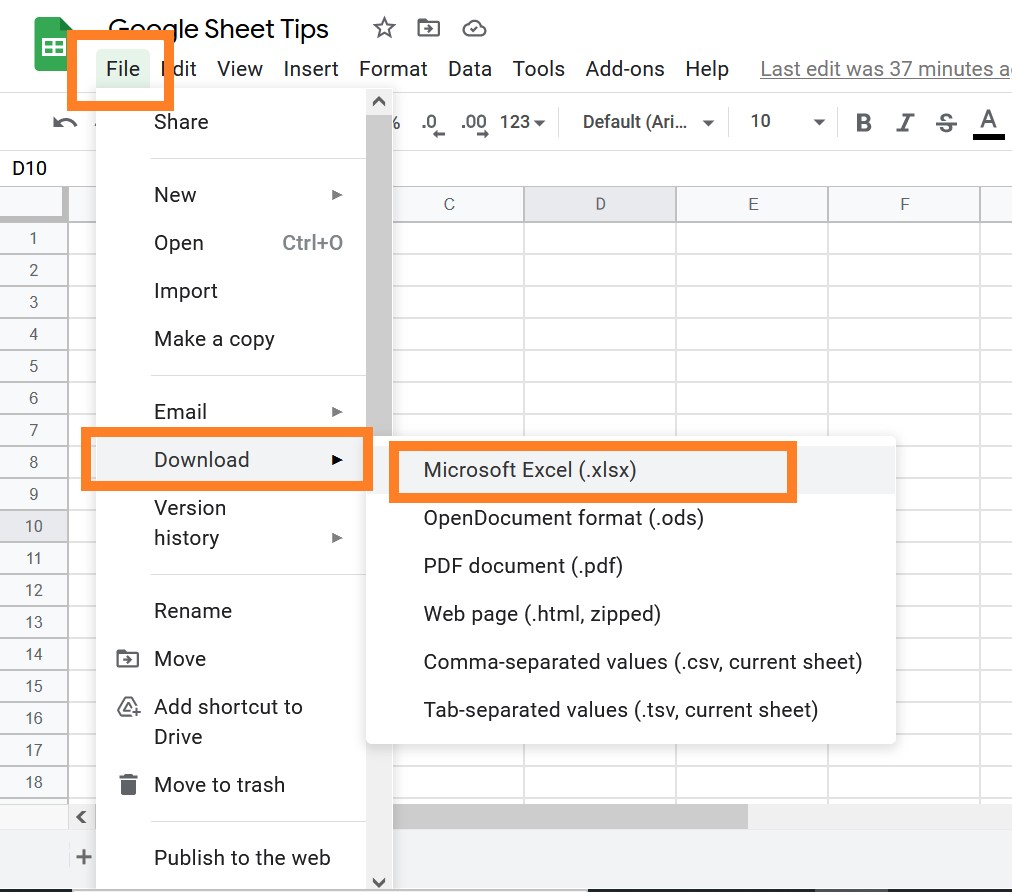
Task: Apply italic formatting
Action: pos(904,121)
